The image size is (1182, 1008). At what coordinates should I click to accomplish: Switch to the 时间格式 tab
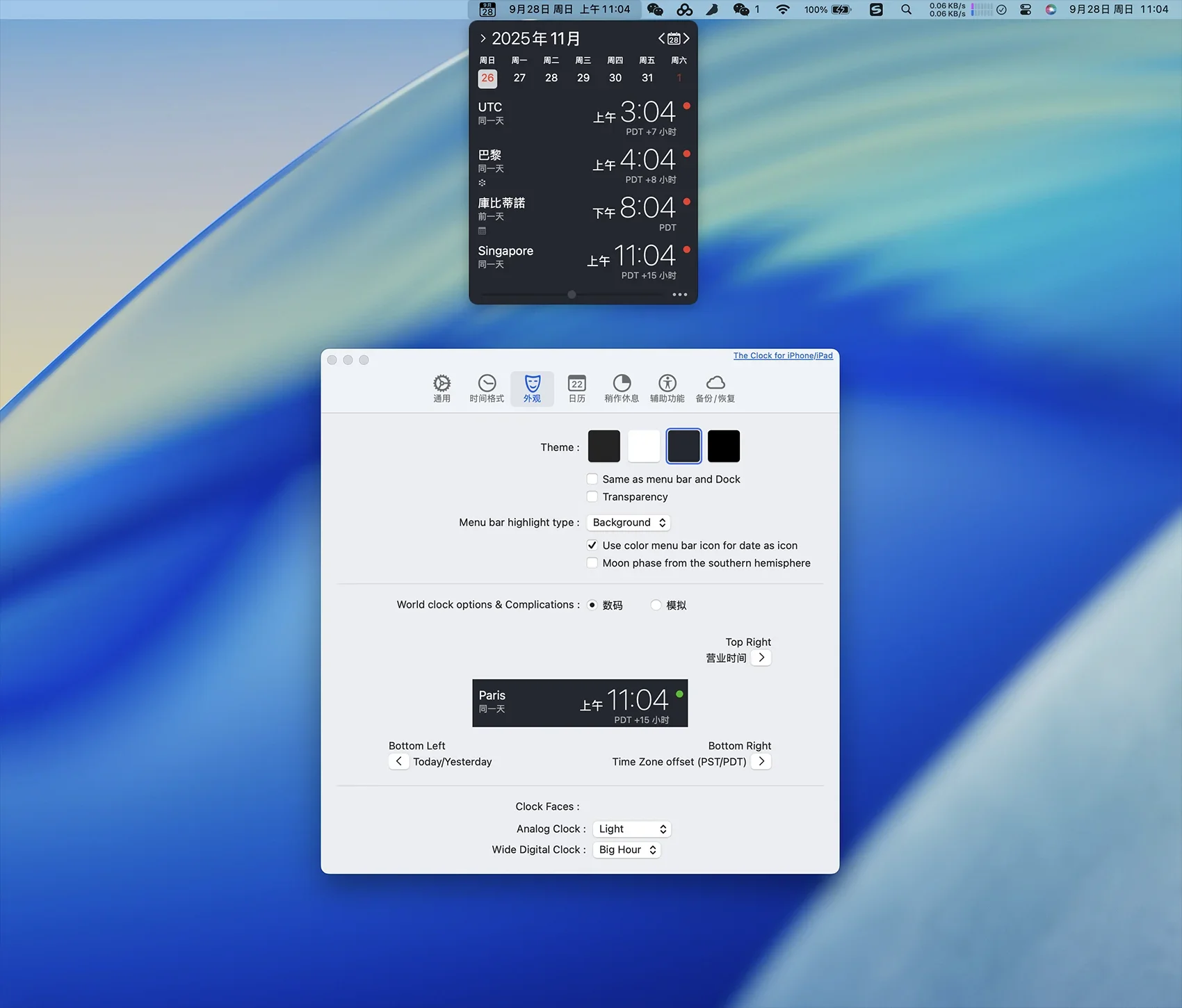487,389
